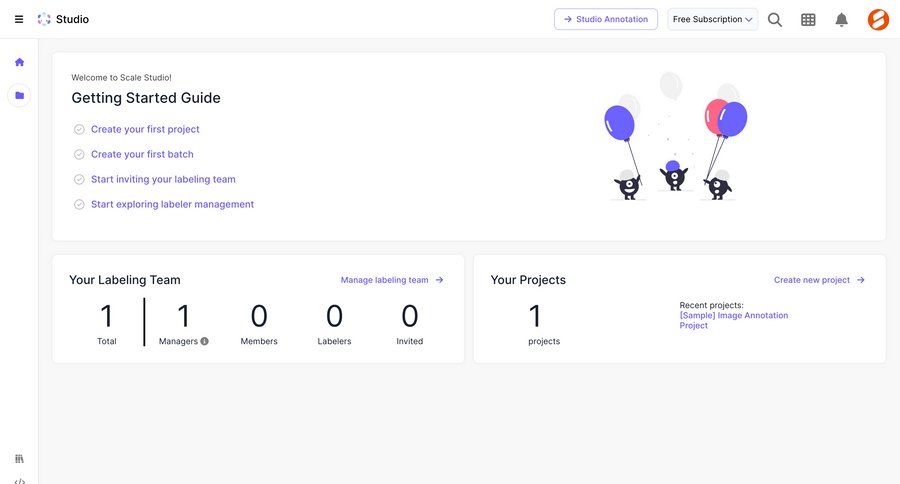
Task: Open the library books icon in sidebar
Action: pos(20,459)
